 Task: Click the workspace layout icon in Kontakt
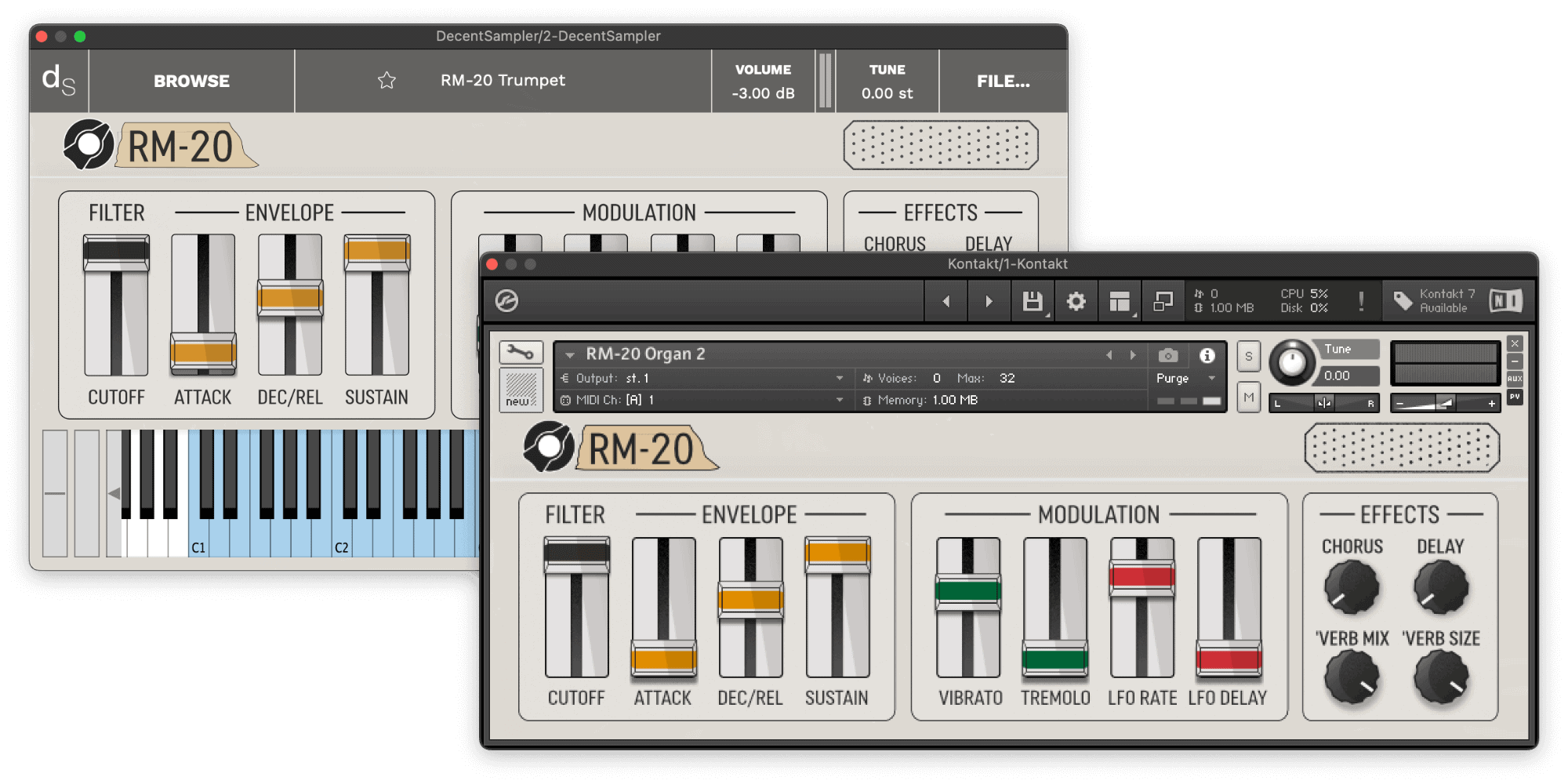(1120, 301)
